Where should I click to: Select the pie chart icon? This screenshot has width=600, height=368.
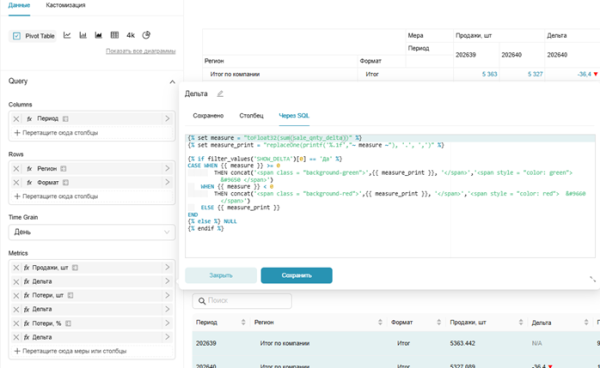click(x=146, y=35)
